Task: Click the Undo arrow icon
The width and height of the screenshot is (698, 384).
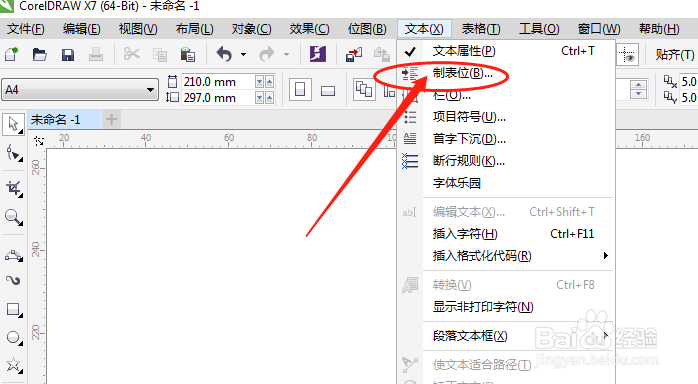Action: coord(224,55)
